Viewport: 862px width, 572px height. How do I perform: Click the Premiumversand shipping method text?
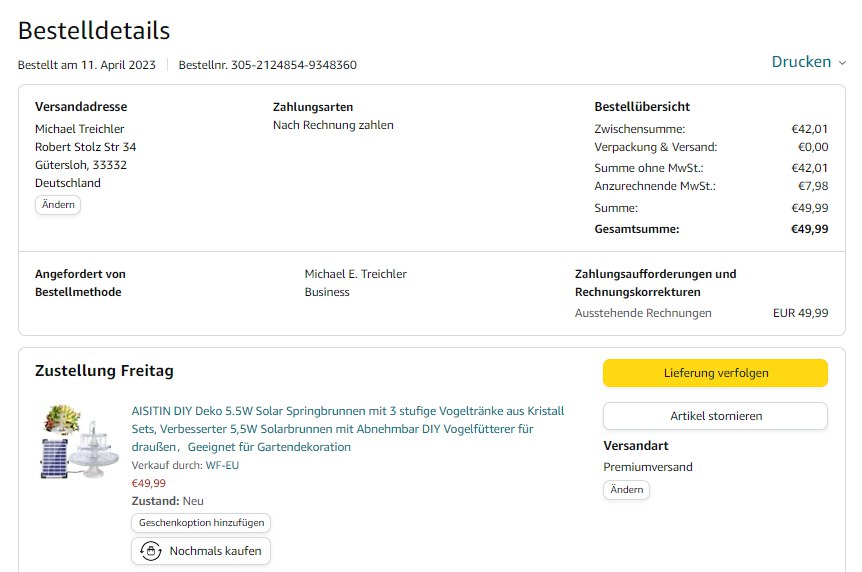pyautogui.click(x=648, y=467)
